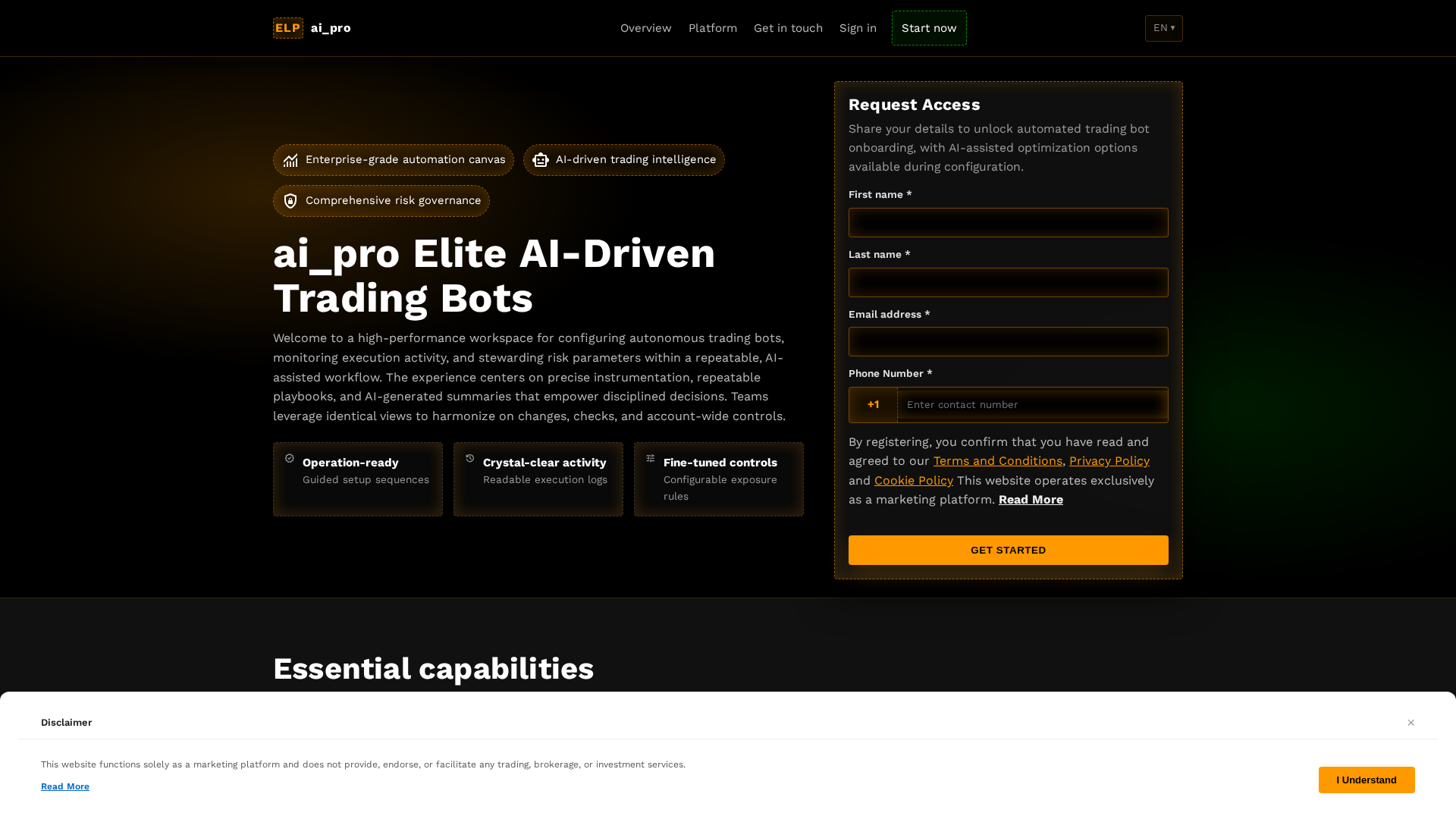Click the AI-driven trading intelligence pill
Image resolution: width=1456 pixels, height=819 pixels.
tap(624, 160)
